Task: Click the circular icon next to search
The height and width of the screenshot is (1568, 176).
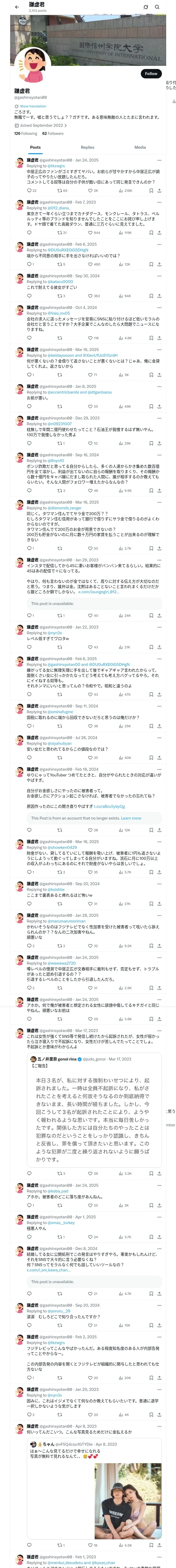Action: tap(146, 7)
